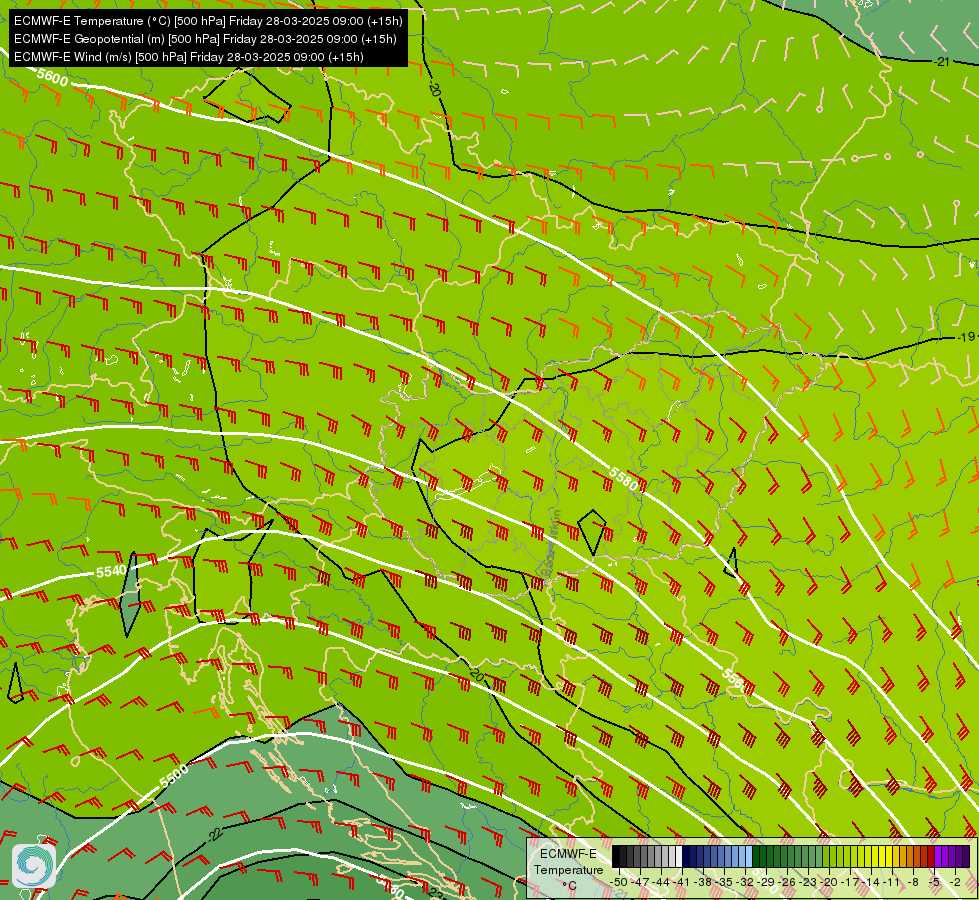
Task: Select the ECMWF-E Geopotential header line
Action: [x=205, y=39]
